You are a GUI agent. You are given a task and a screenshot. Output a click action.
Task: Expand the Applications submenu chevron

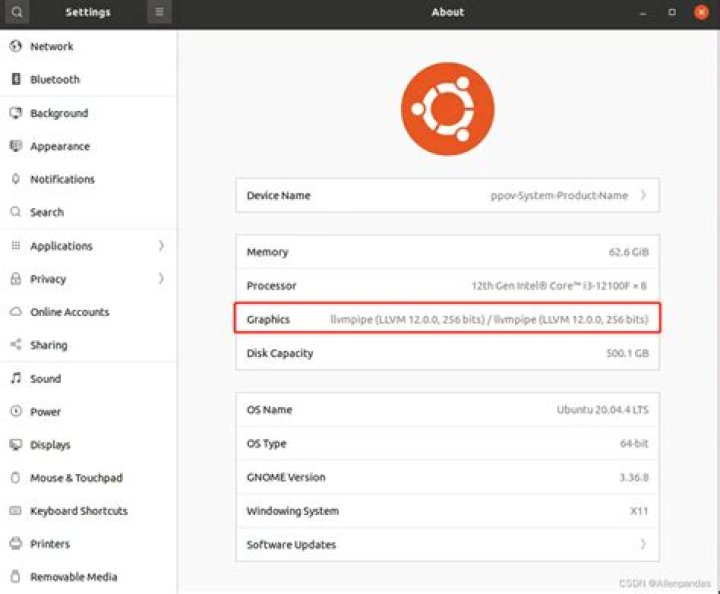(161, 246)
